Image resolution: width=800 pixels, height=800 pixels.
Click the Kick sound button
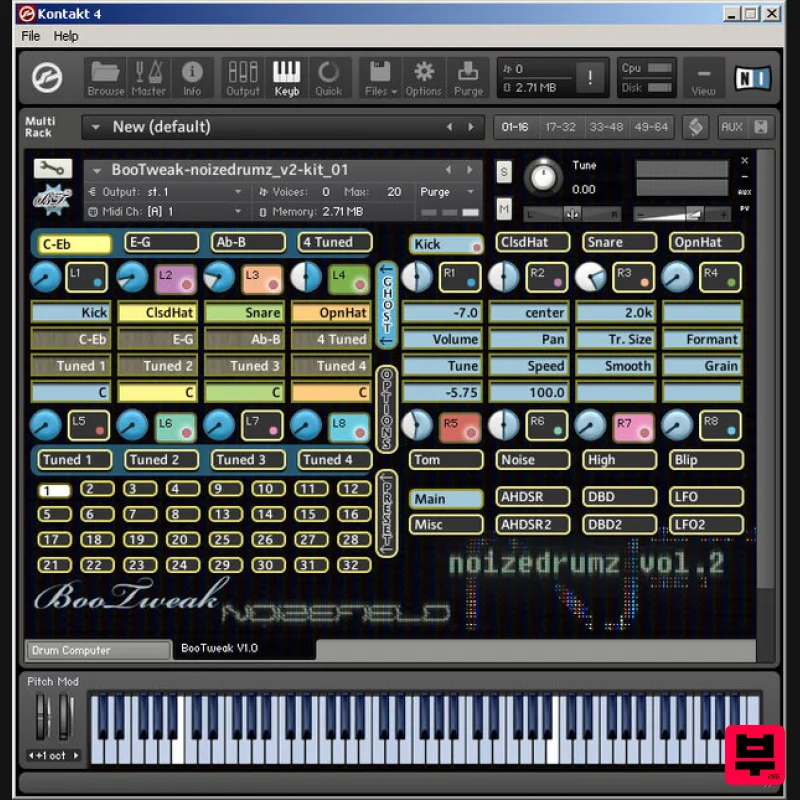pos(446,244)
